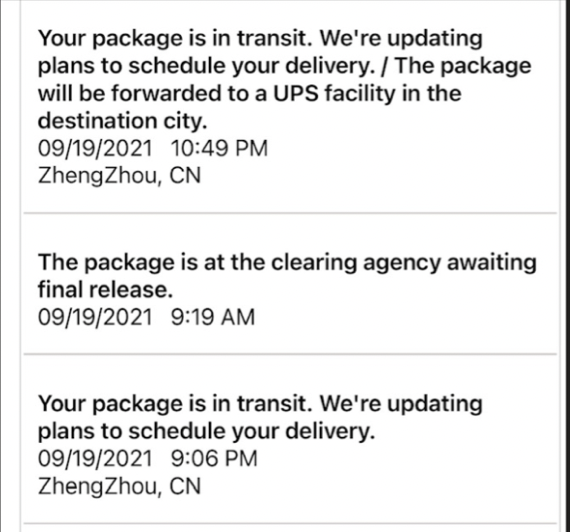This screenshot has height=532, width=570.
Task: Select the clearing agency status message
Action: click(287, 276)
